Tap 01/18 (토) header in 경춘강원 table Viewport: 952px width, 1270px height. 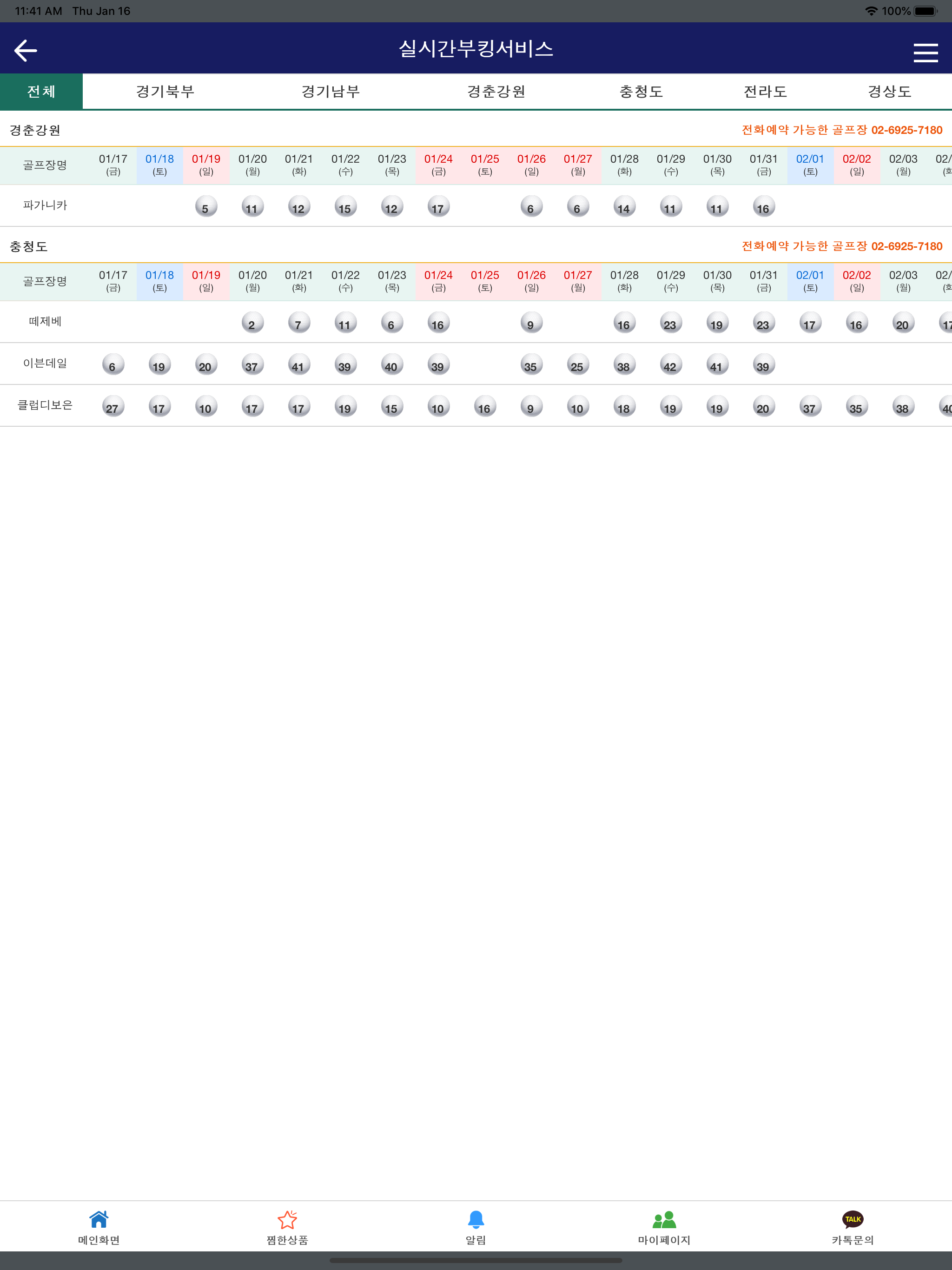(x=159, y=165)
